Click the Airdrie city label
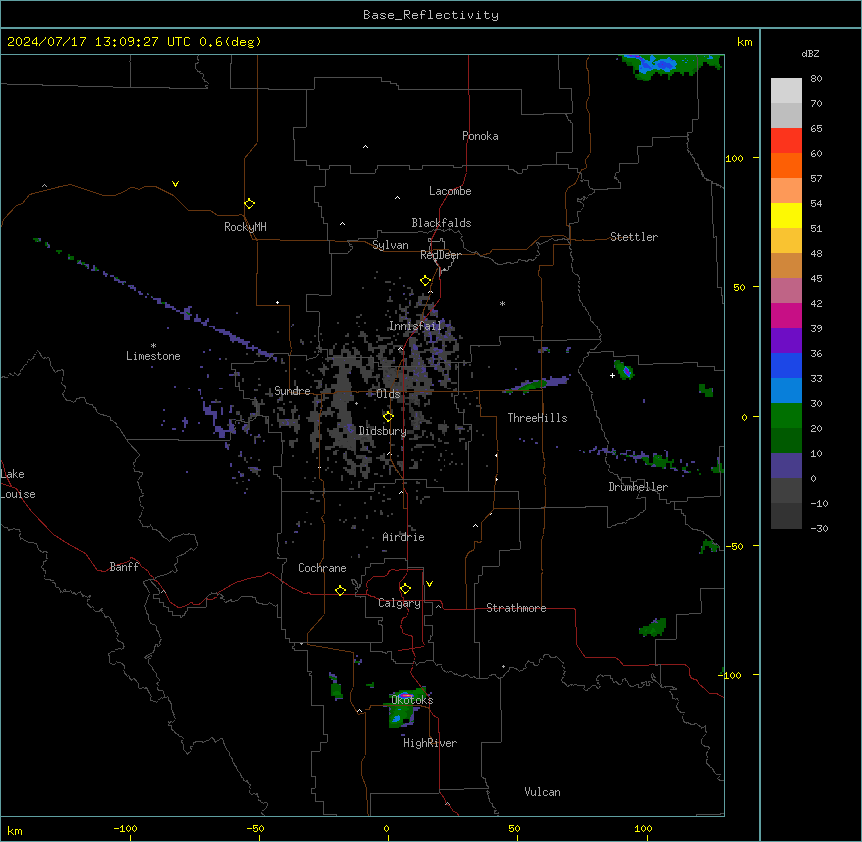The width and height of the screenshot is (862, 842). pos(404,537)
